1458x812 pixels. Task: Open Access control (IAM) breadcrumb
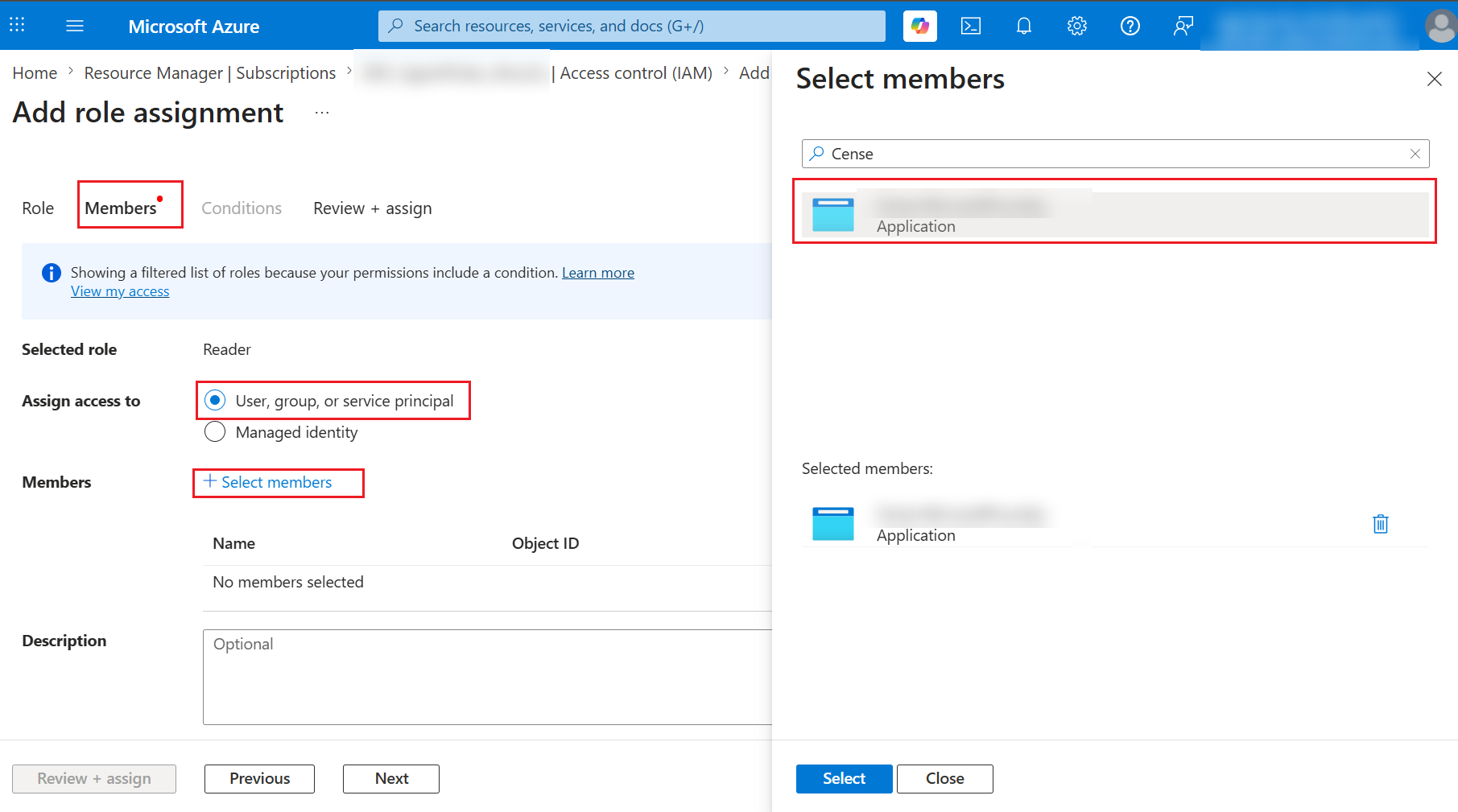(636, 73)
